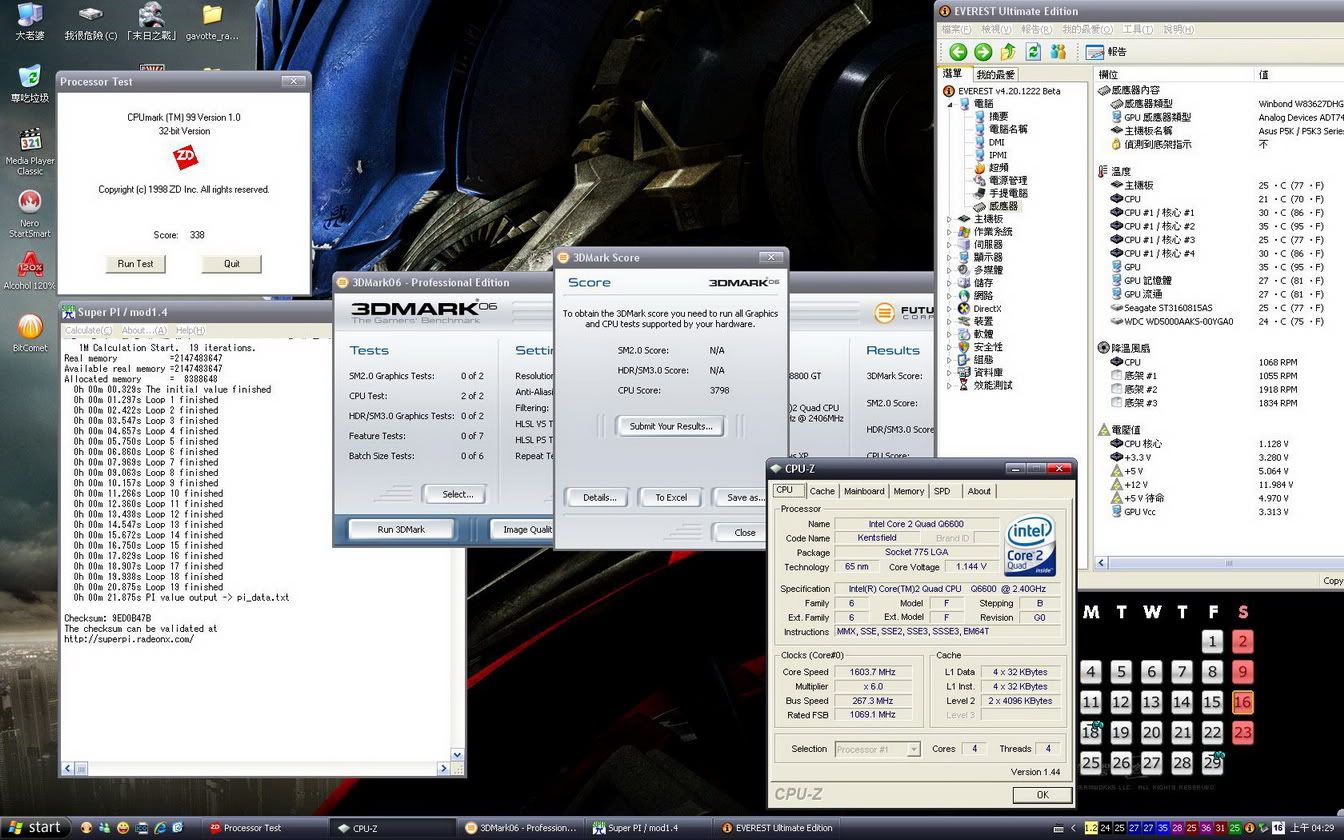The height and width of the screenshot is (840, 1344).
Task: Click Close button in 3DMark Score dialog
Action: [x=745, y=532]
